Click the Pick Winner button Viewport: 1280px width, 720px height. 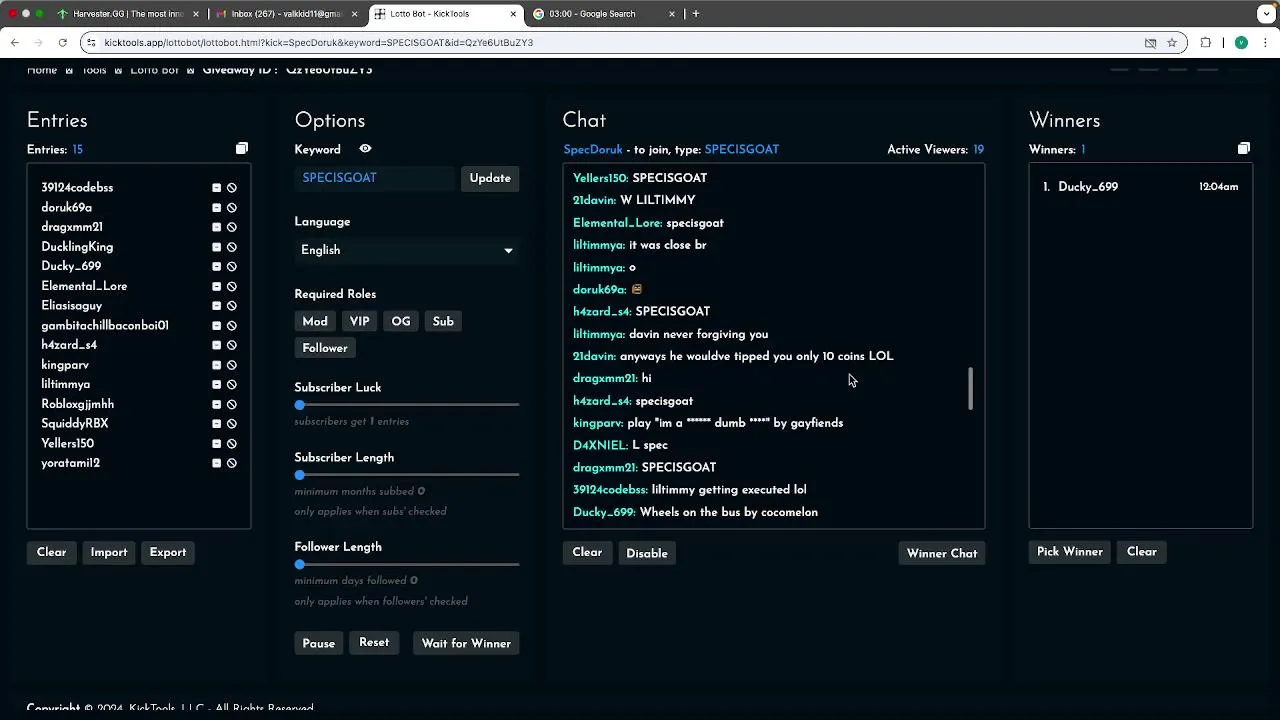click(1070, 552)
